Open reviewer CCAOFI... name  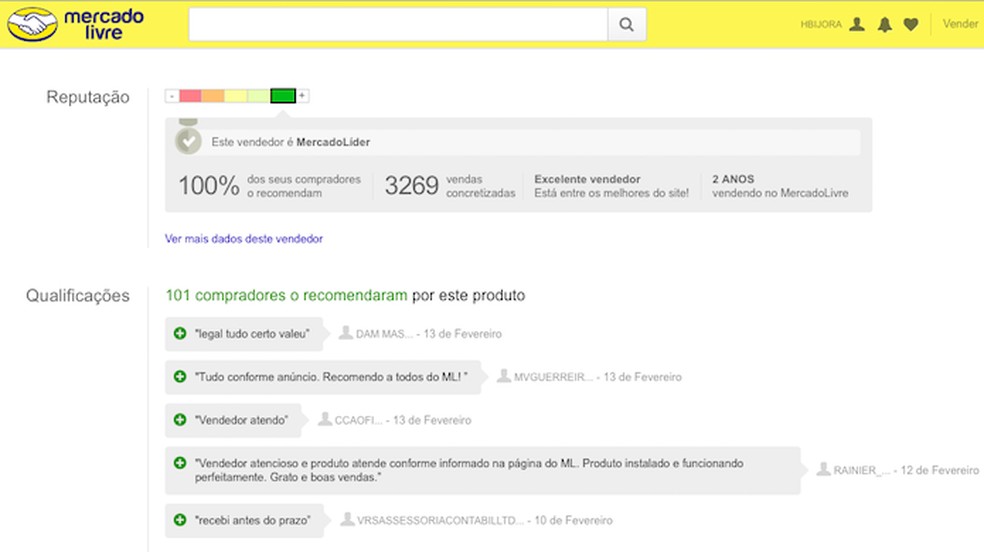point(358,420)
